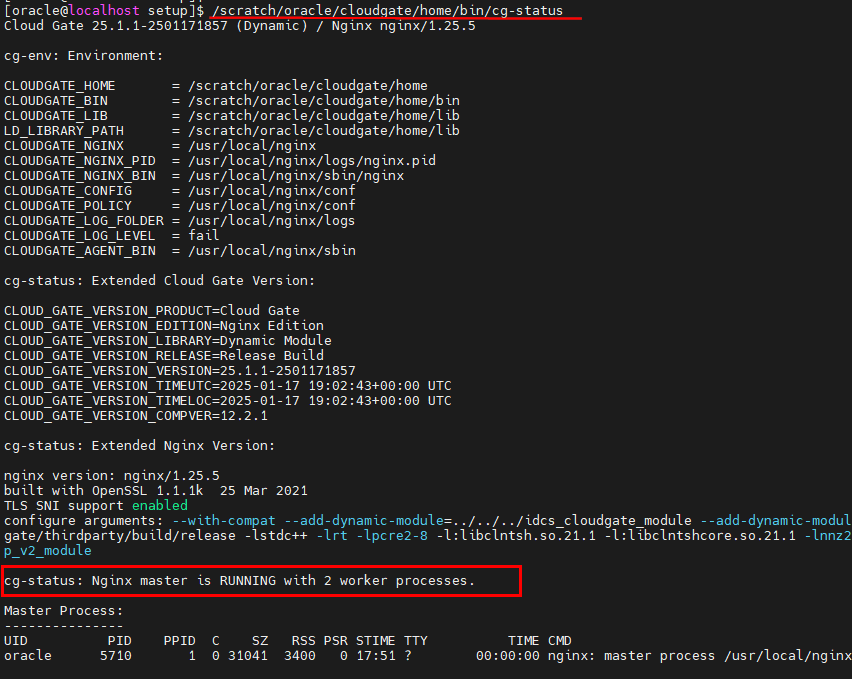Select the '--with-compat' configure argument
Viewport: 852px width, 679px height.
pyautogui.click(x=224, y=520)
